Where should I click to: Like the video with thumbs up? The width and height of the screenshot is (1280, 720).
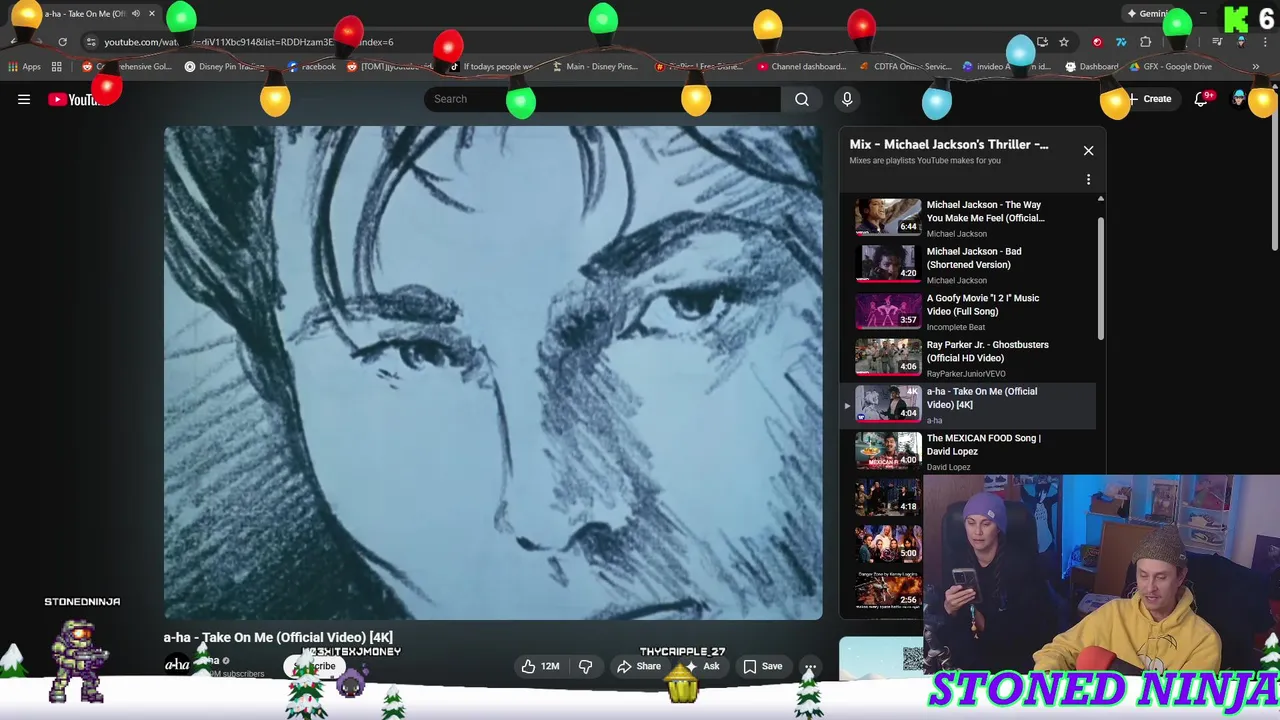tap(540, 666)
